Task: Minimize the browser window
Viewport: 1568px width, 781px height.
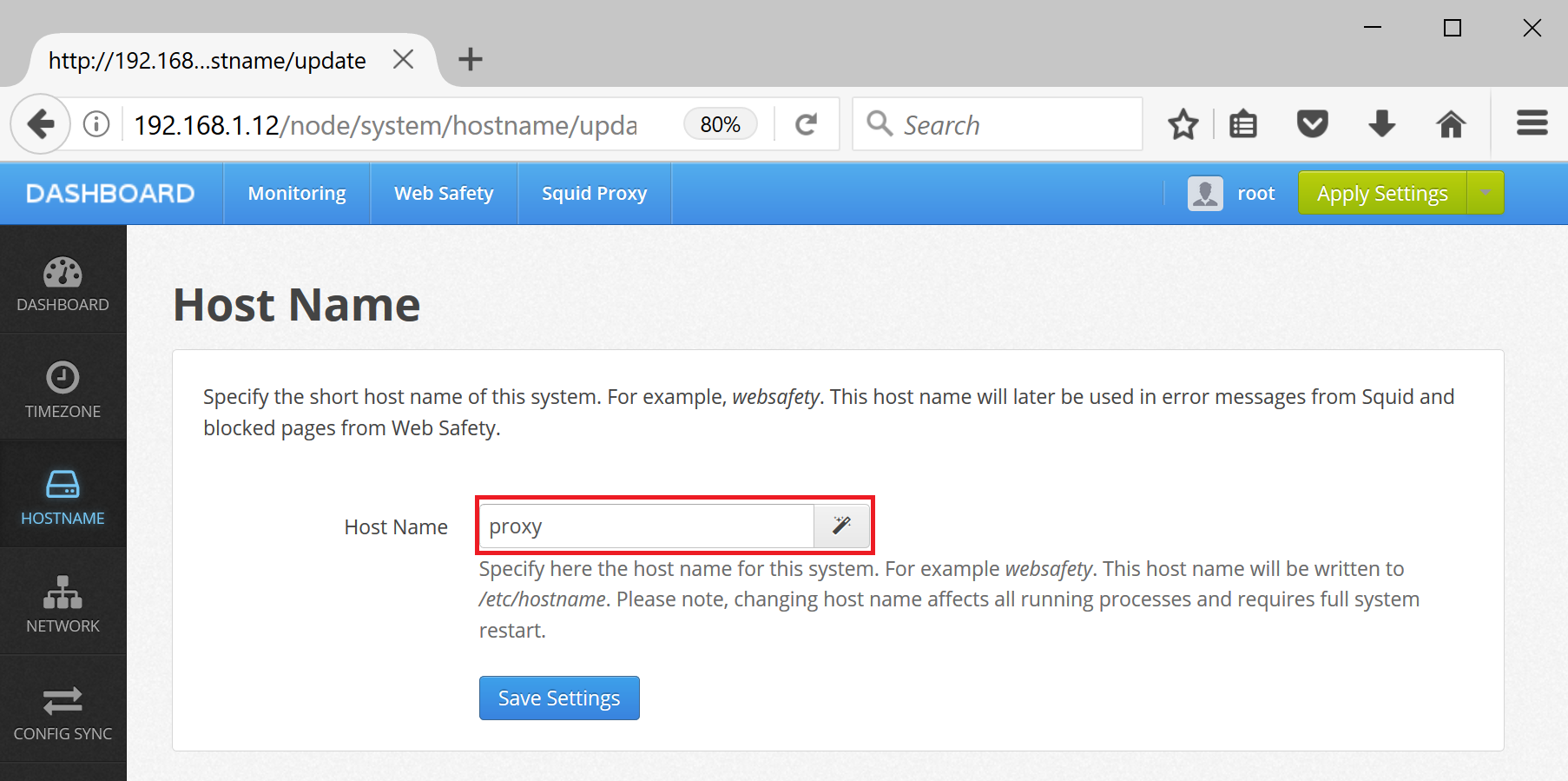Action: pos(1373,28)
